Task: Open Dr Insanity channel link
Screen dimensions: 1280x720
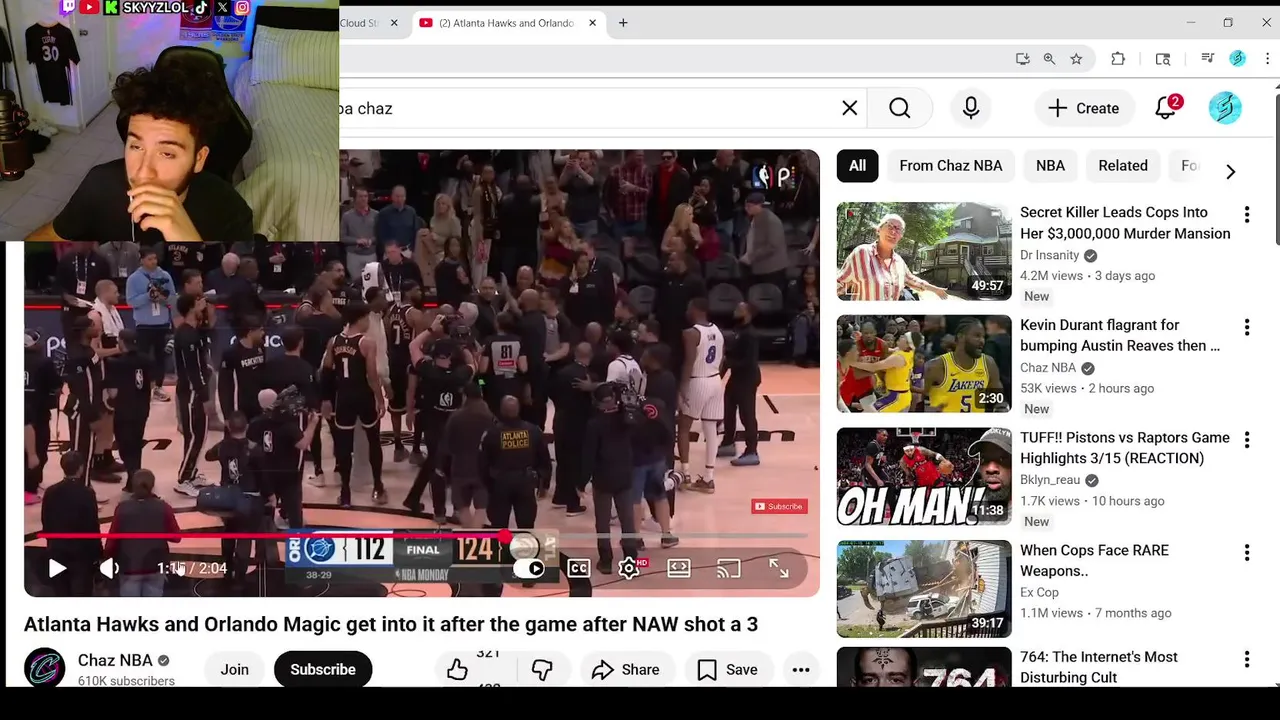Action: 1049,255
